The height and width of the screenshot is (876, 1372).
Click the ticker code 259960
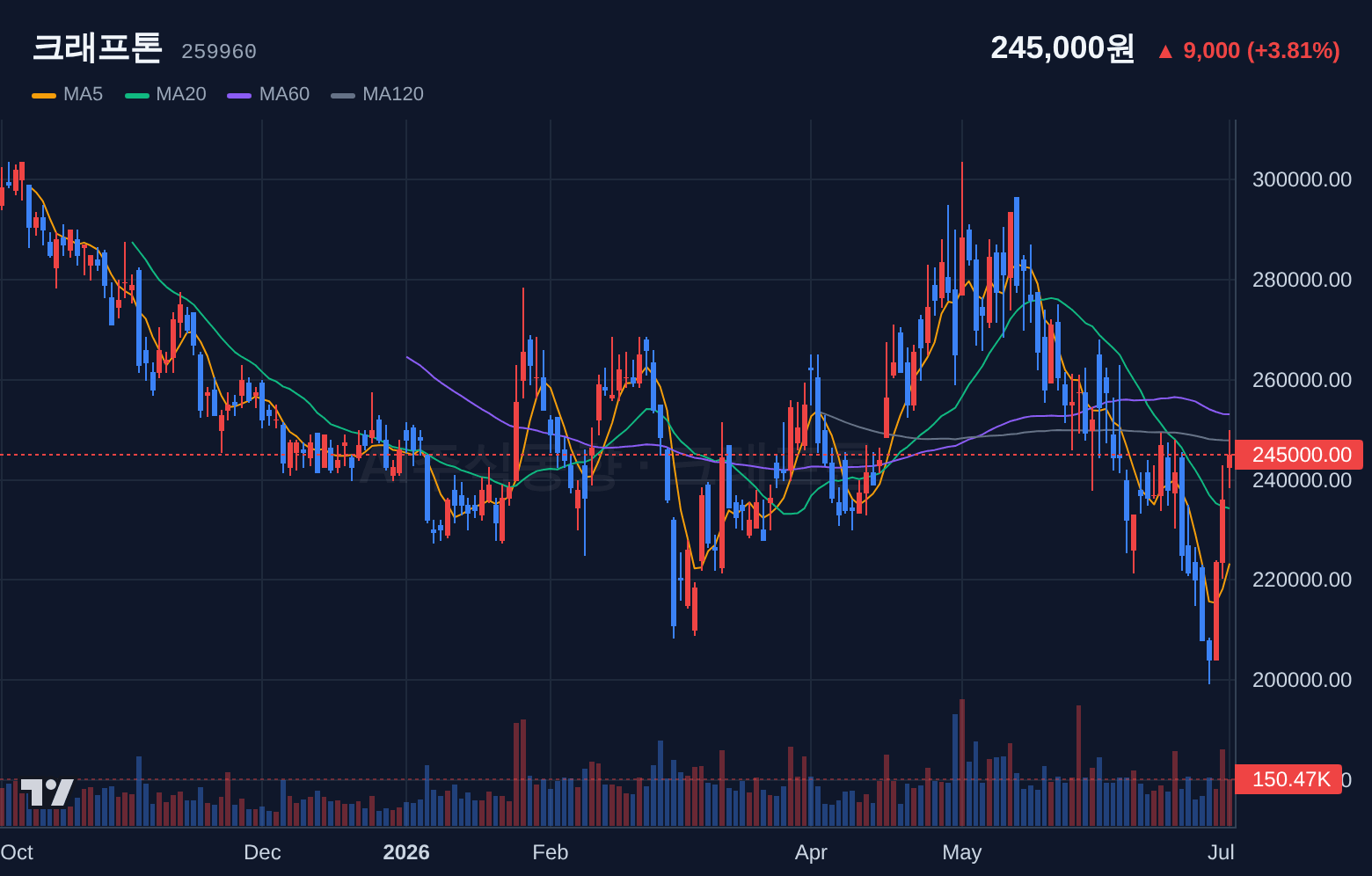(219, 52)
